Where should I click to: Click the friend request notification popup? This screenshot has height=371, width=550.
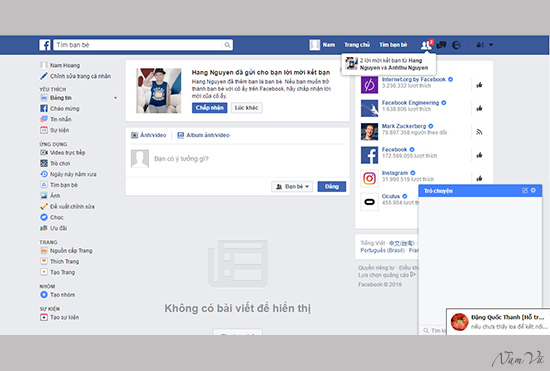pos(389,64)
